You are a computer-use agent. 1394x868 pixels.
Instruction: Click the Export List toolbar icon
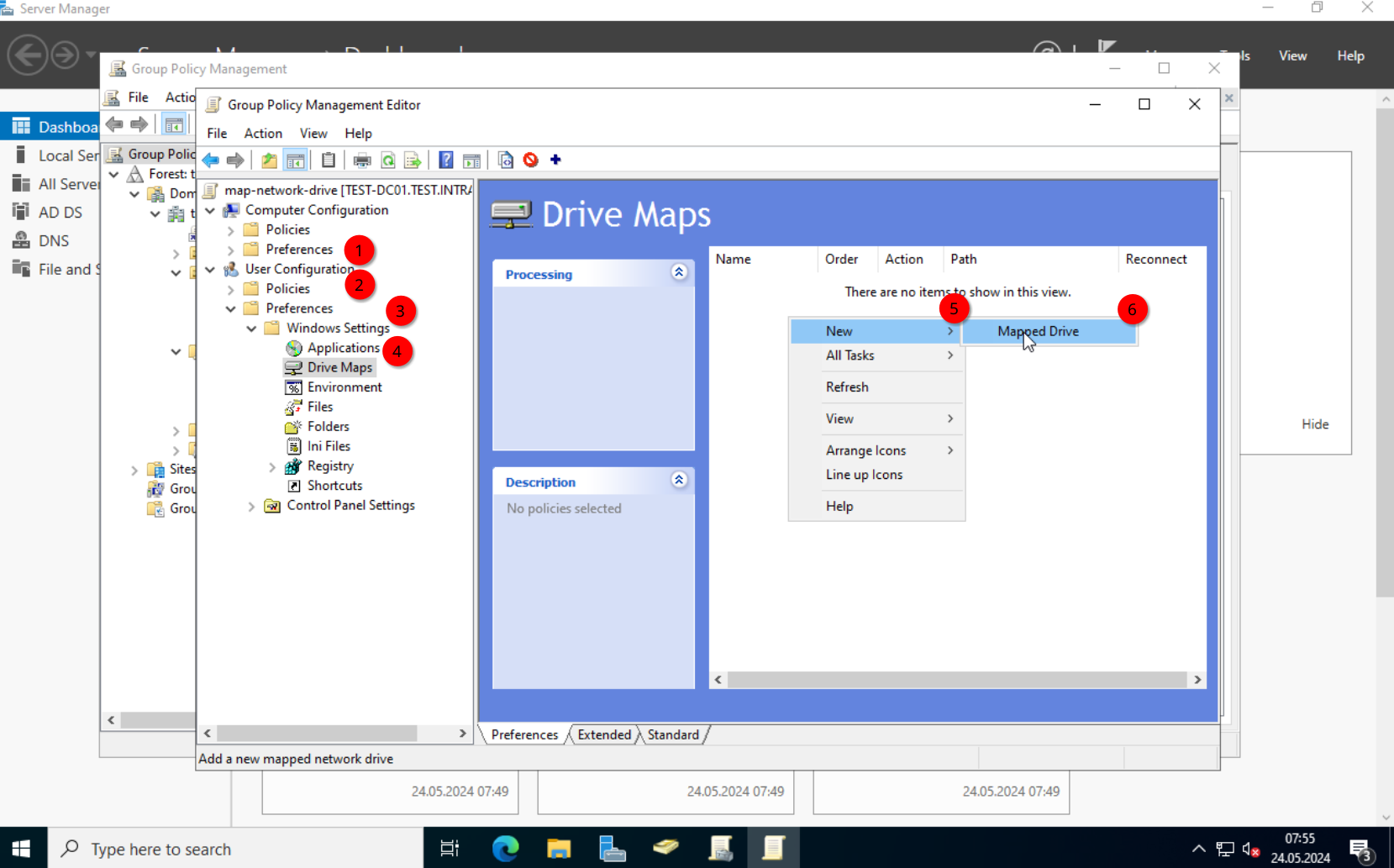413,160
